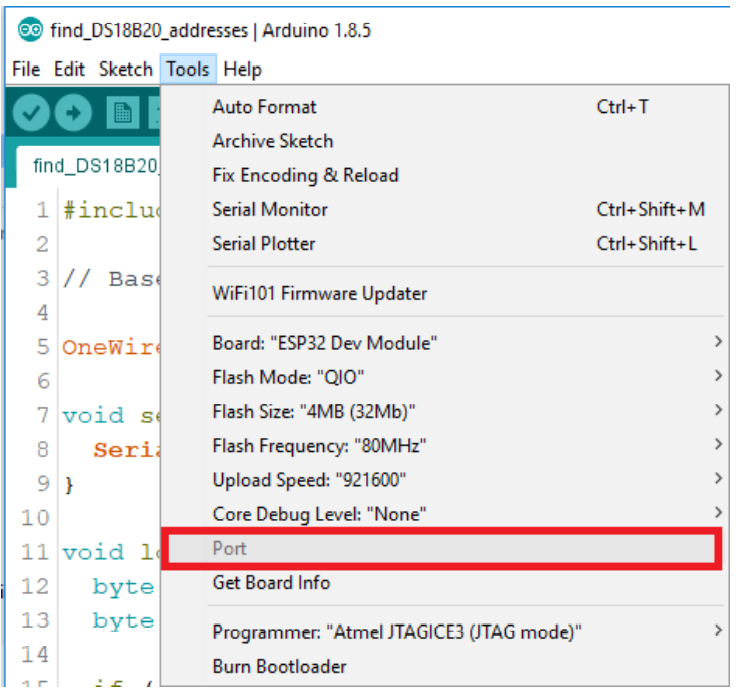
Task: Select the find_DS18B20 sketch tab
Action: tap(89, 167)
